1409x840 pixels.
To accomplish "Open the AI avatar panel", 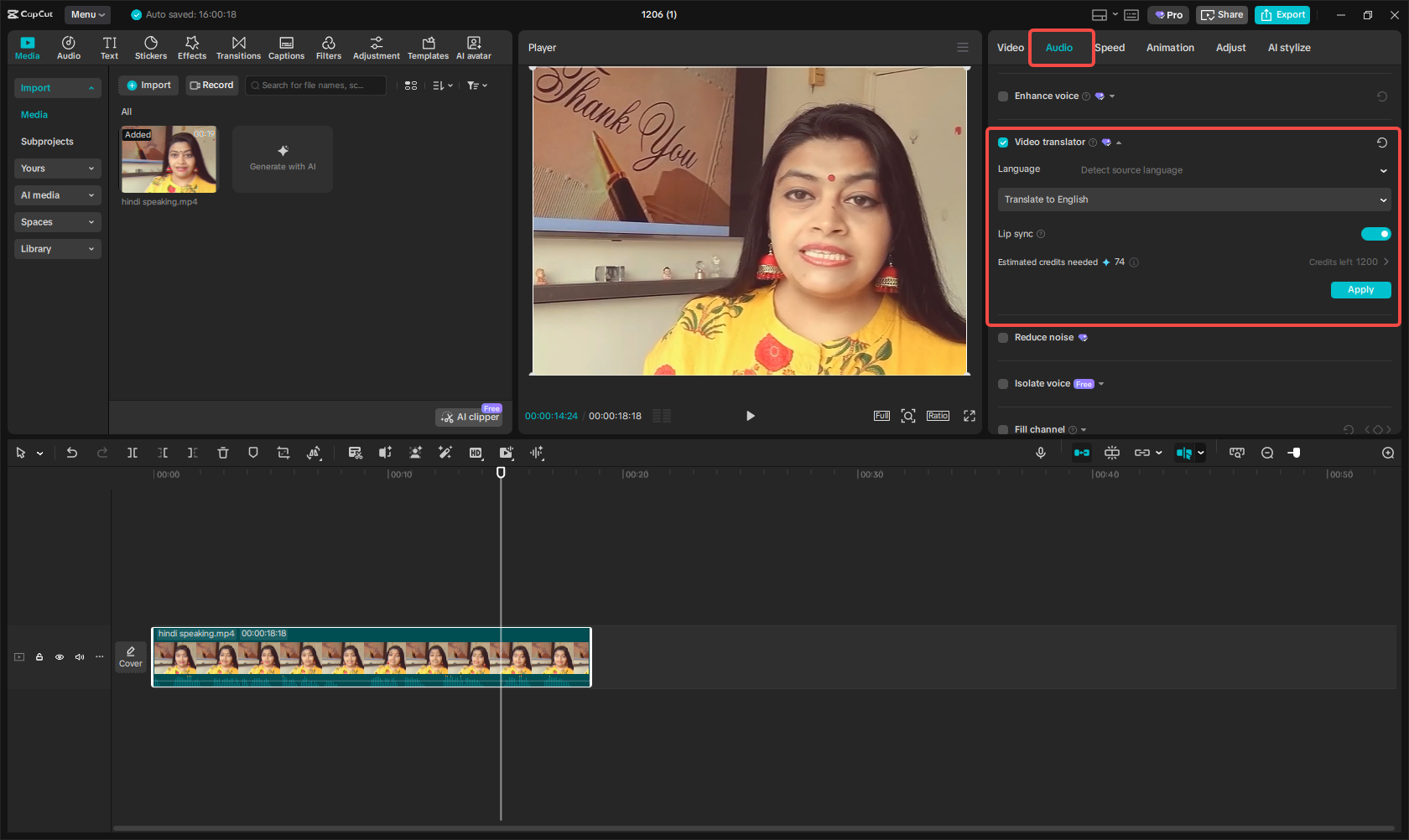I will click(x=473, y=46).
